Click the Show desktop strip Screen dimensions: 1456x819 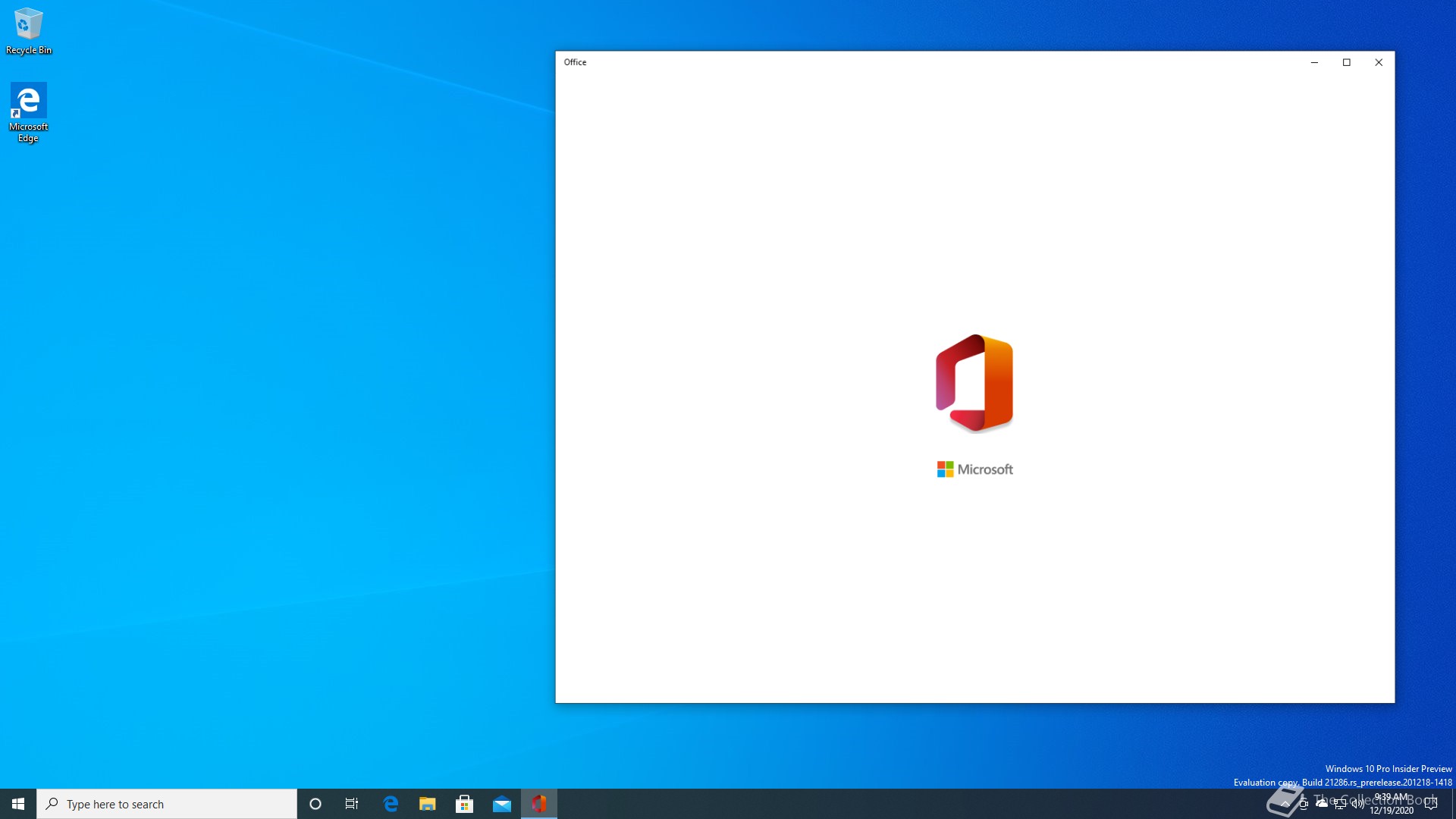coord(1453,804)
